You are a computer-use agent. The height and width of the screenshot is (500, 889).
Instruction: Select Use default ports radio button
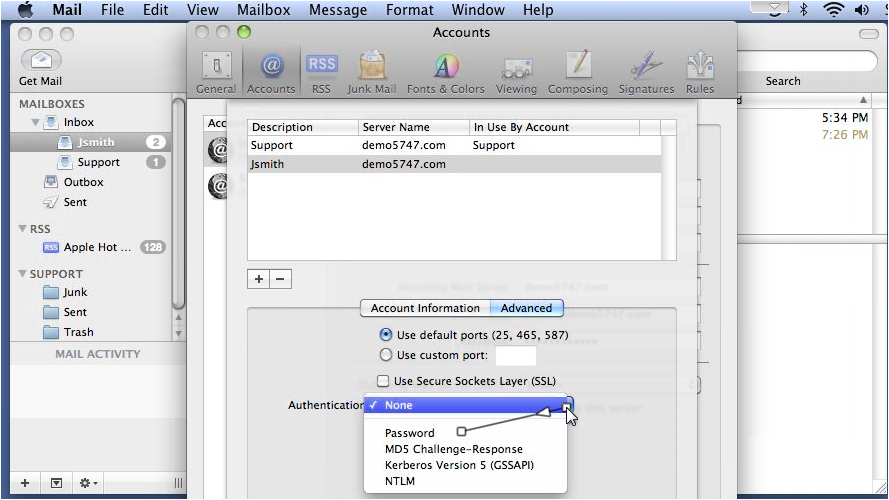click(x=386, y=335)
